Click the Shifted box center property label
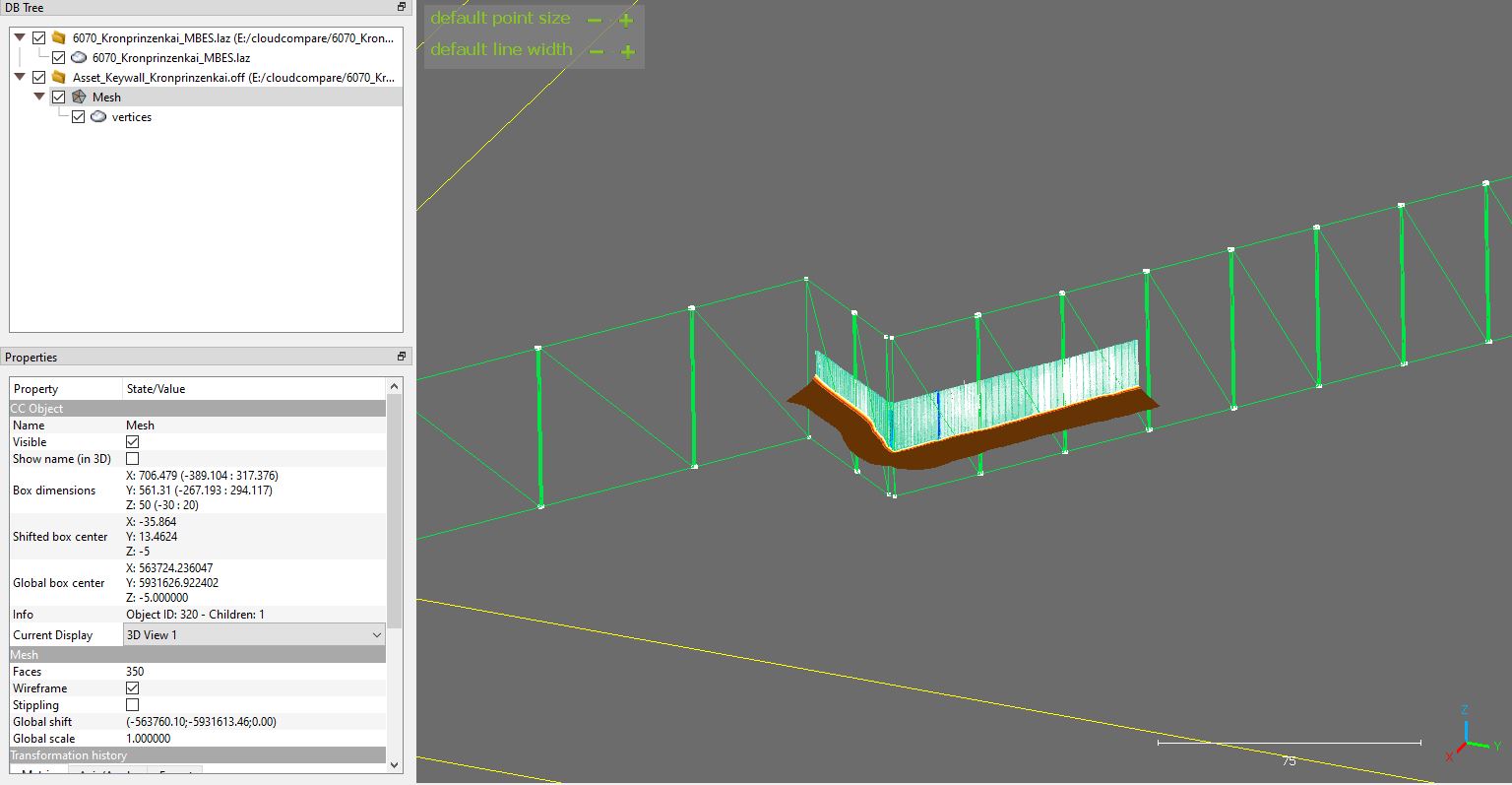The image size is (1512, 785). pyautogui.click(x=60, y=536)
